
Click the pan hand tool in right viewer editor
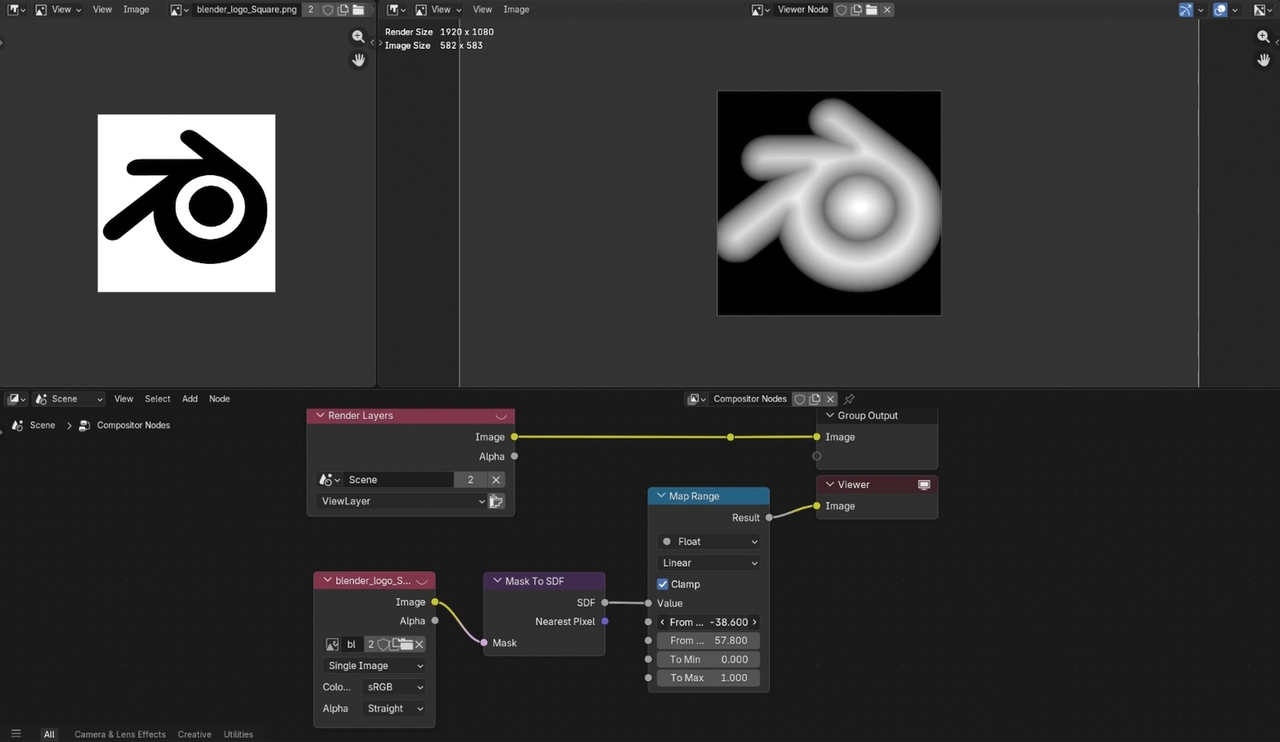(1263, 60)
